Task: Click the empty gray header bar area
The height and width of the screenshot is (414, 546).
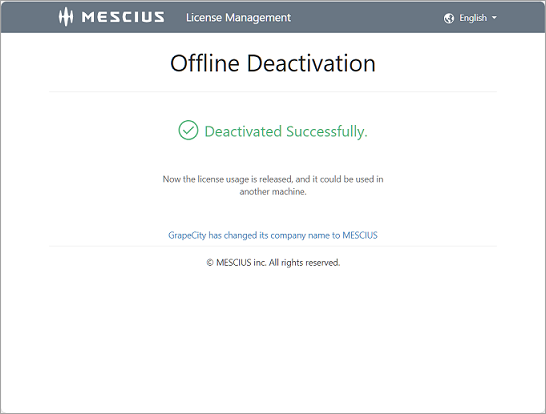Action: tap(366, 17)
